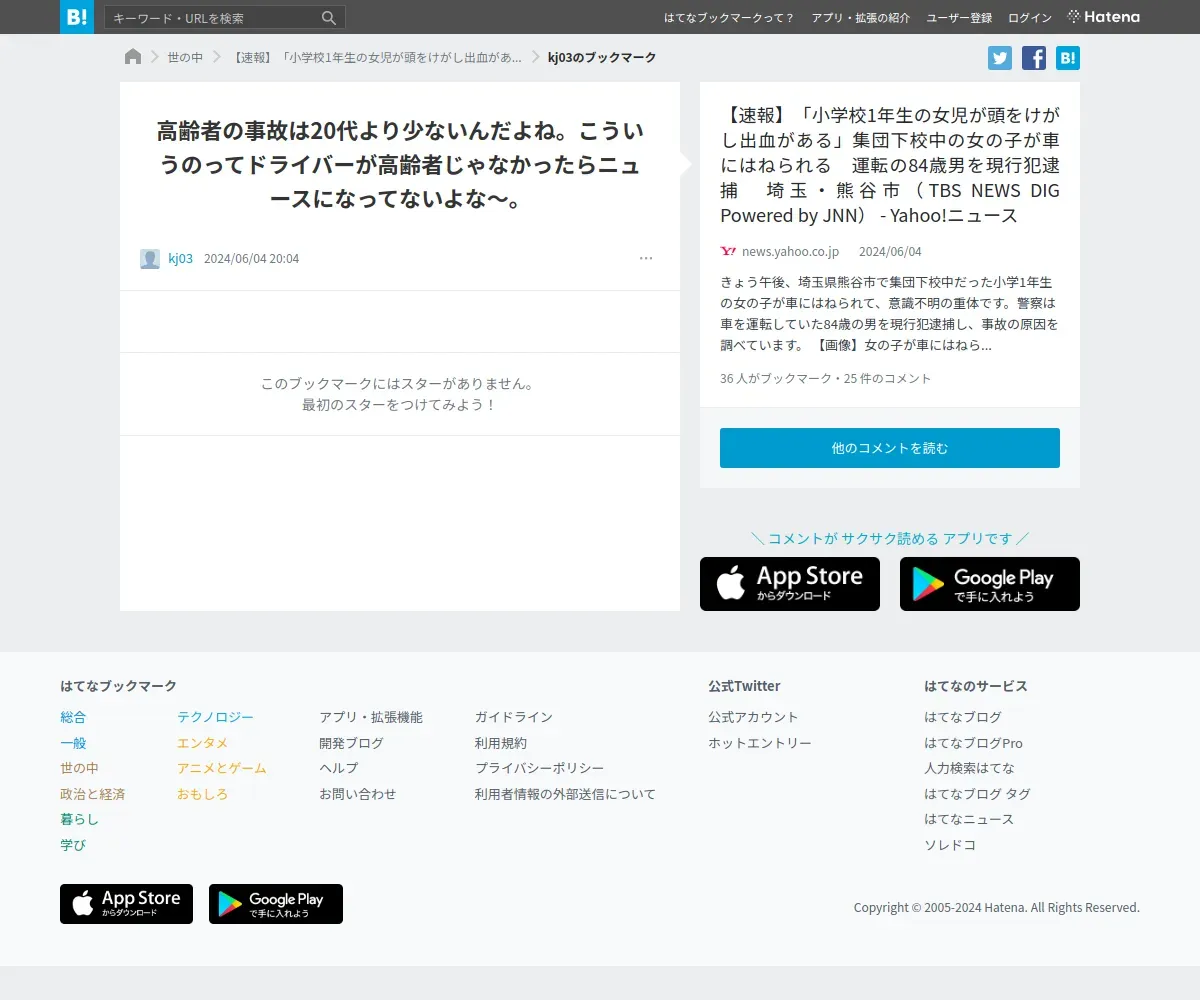Open the 一般 category in the footer
Image resolution: width=1200 pixels, height=1000 pixels.
coord(73,743)
